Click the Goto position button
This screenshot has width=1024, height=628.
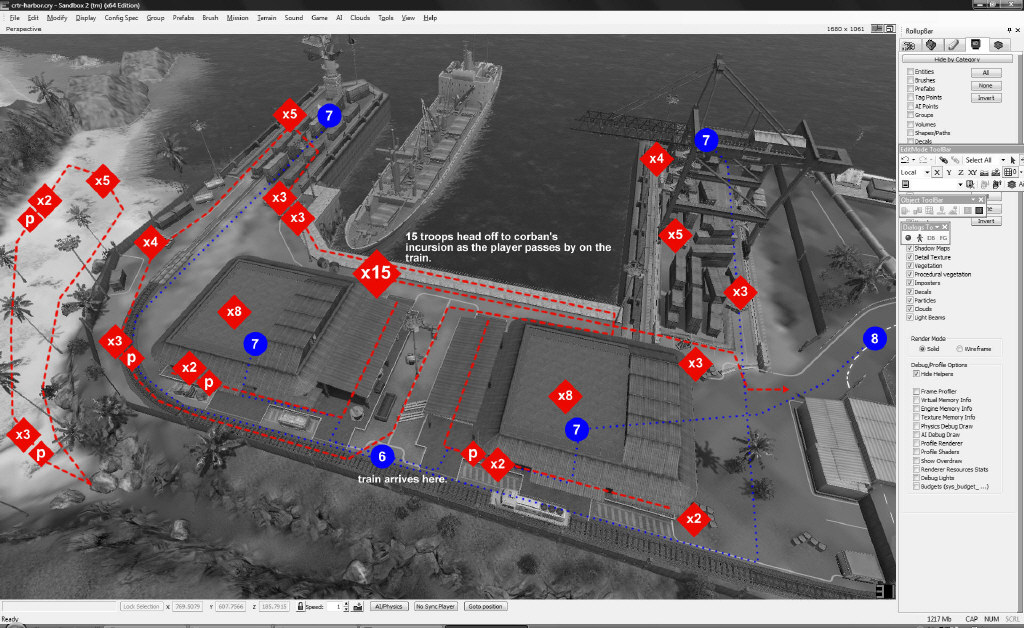point(485,606)
